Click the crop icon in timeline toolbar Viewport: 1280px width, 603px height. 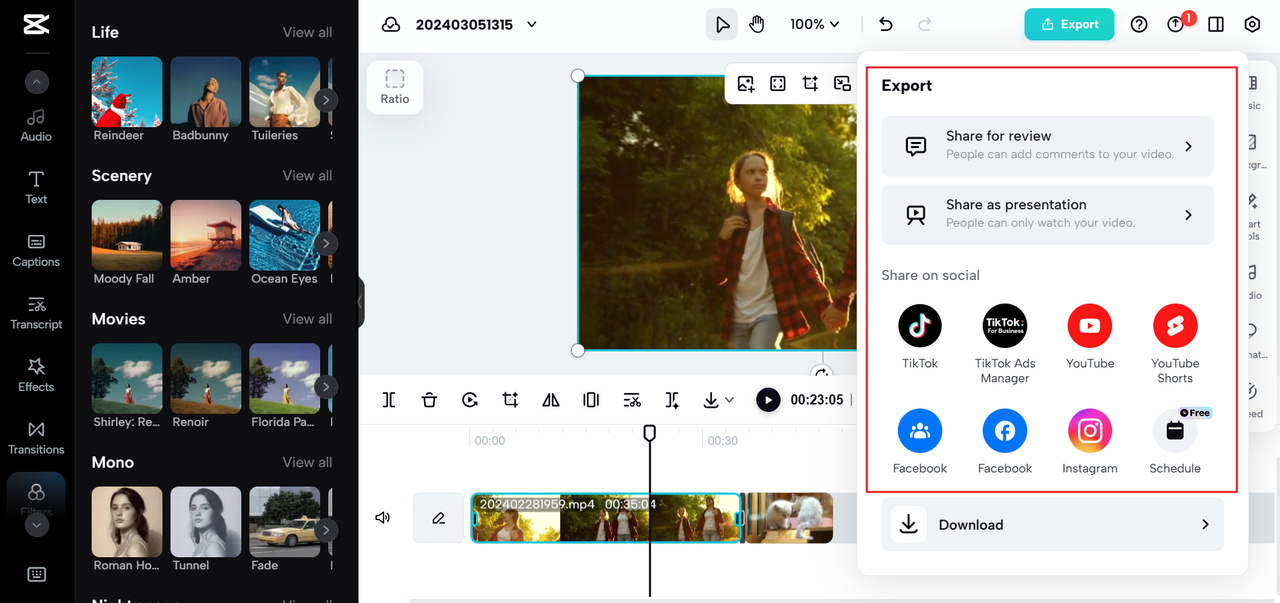point(510,400)
